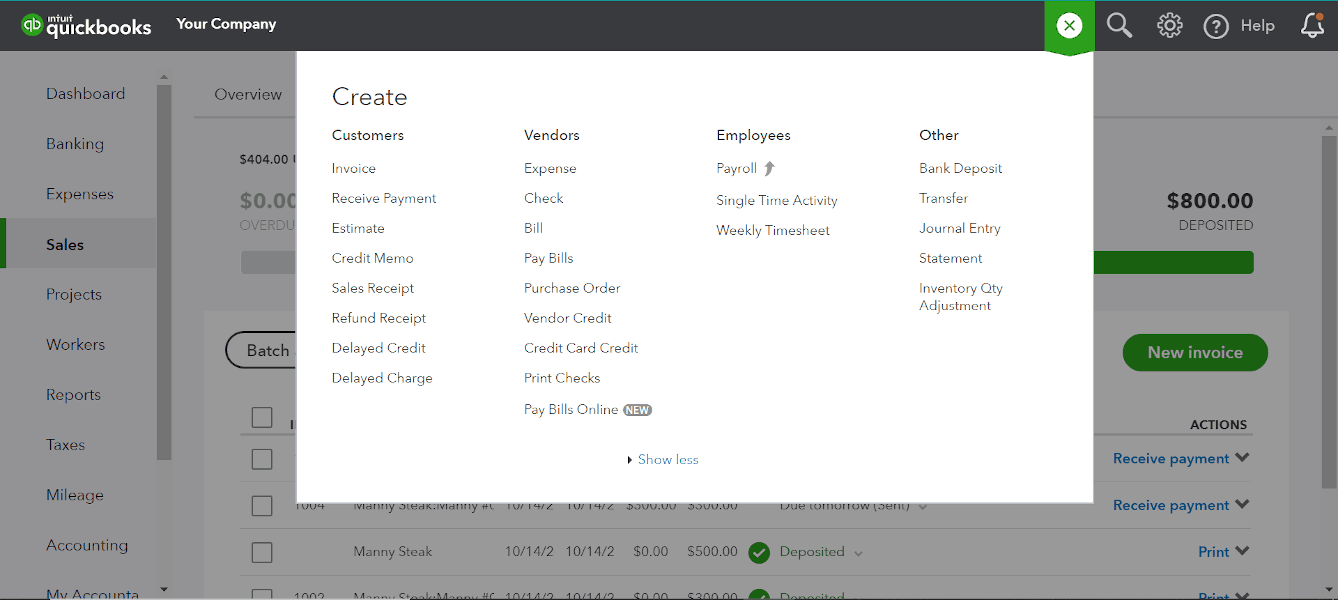Click the sidebar vertical scrollbar
The width and height of the screenshot is (1338, 600).
click(x=165, y=272)
